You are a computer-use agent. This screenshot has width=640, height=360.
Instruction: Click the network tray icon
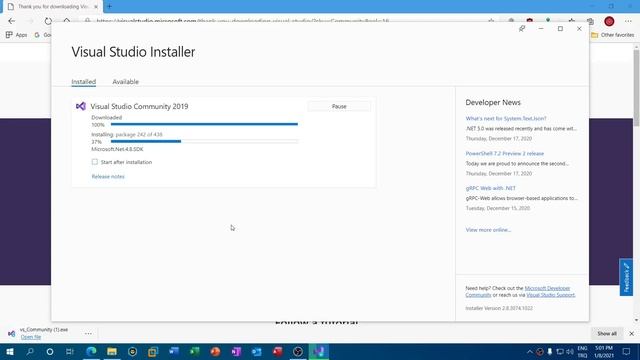pyautogui.click(x=560, y=351)
